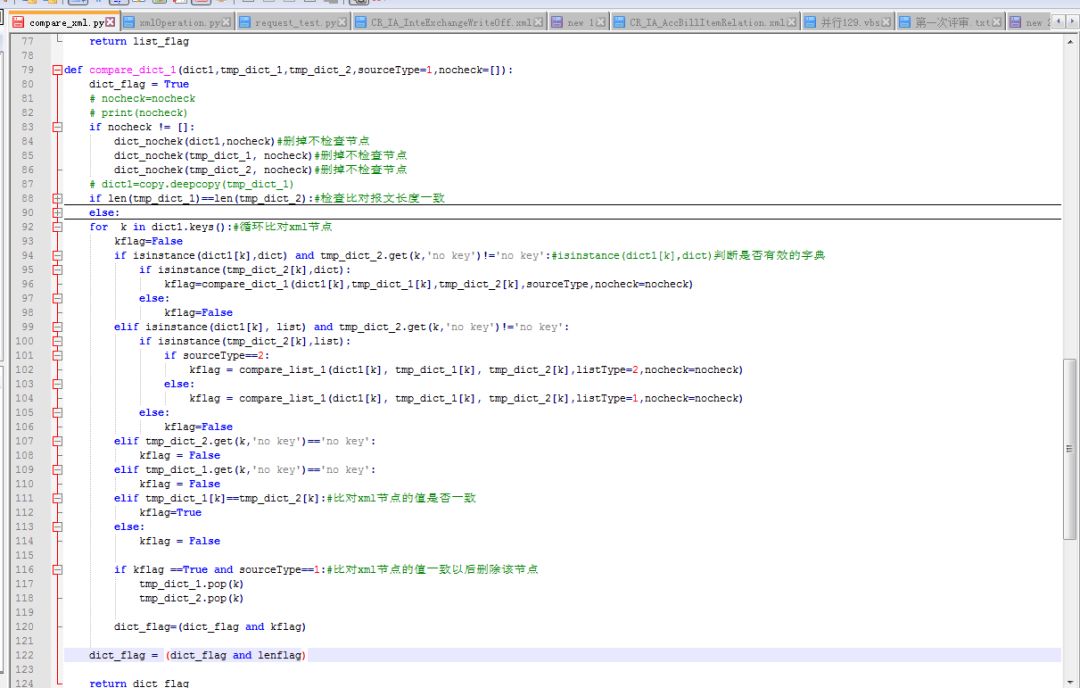Collapse the else fold marker on line 97

(x=57, y=298)
